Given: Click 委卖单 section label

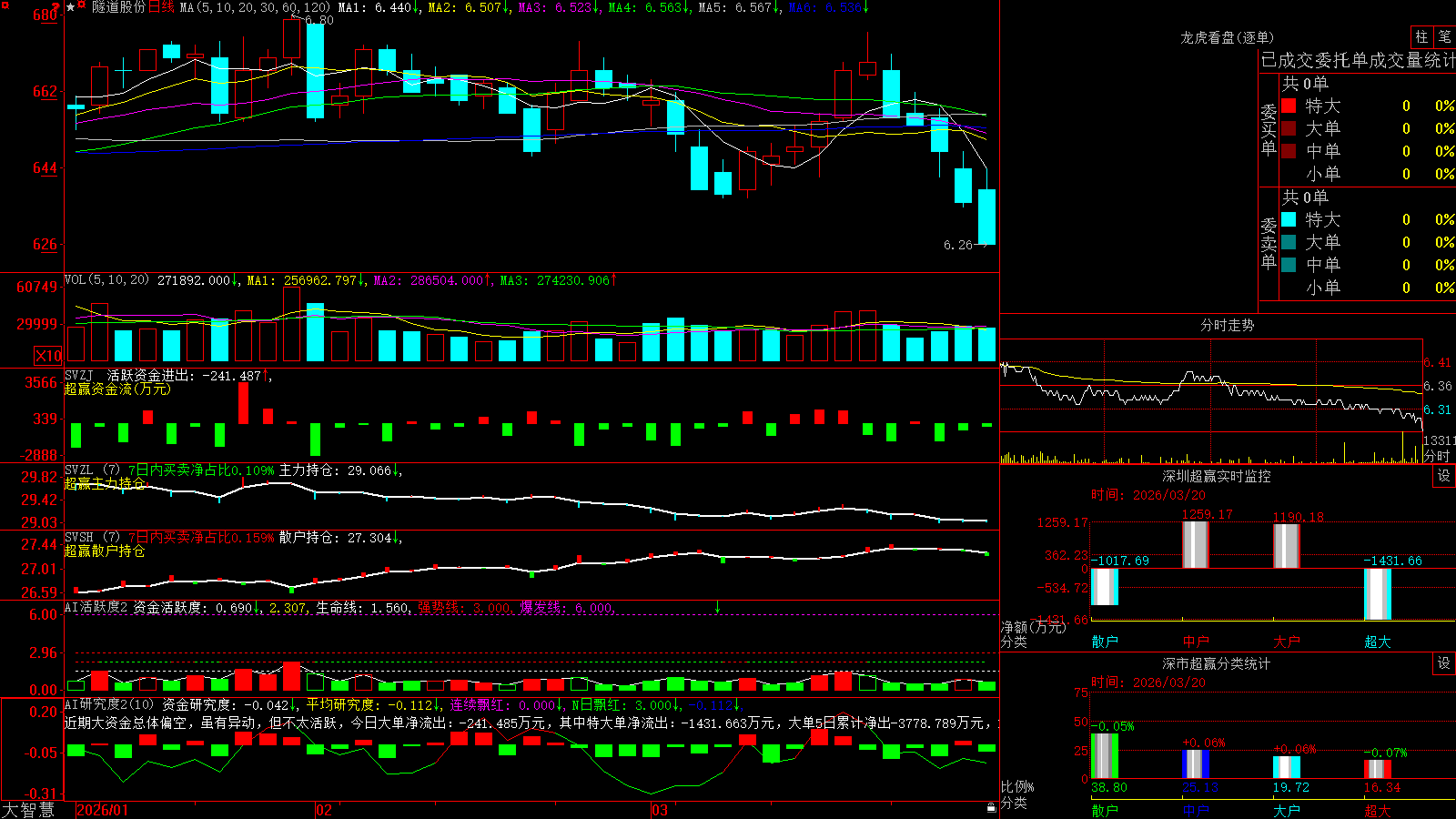Looking at the screenshot, I should [x=1269, y=242].
